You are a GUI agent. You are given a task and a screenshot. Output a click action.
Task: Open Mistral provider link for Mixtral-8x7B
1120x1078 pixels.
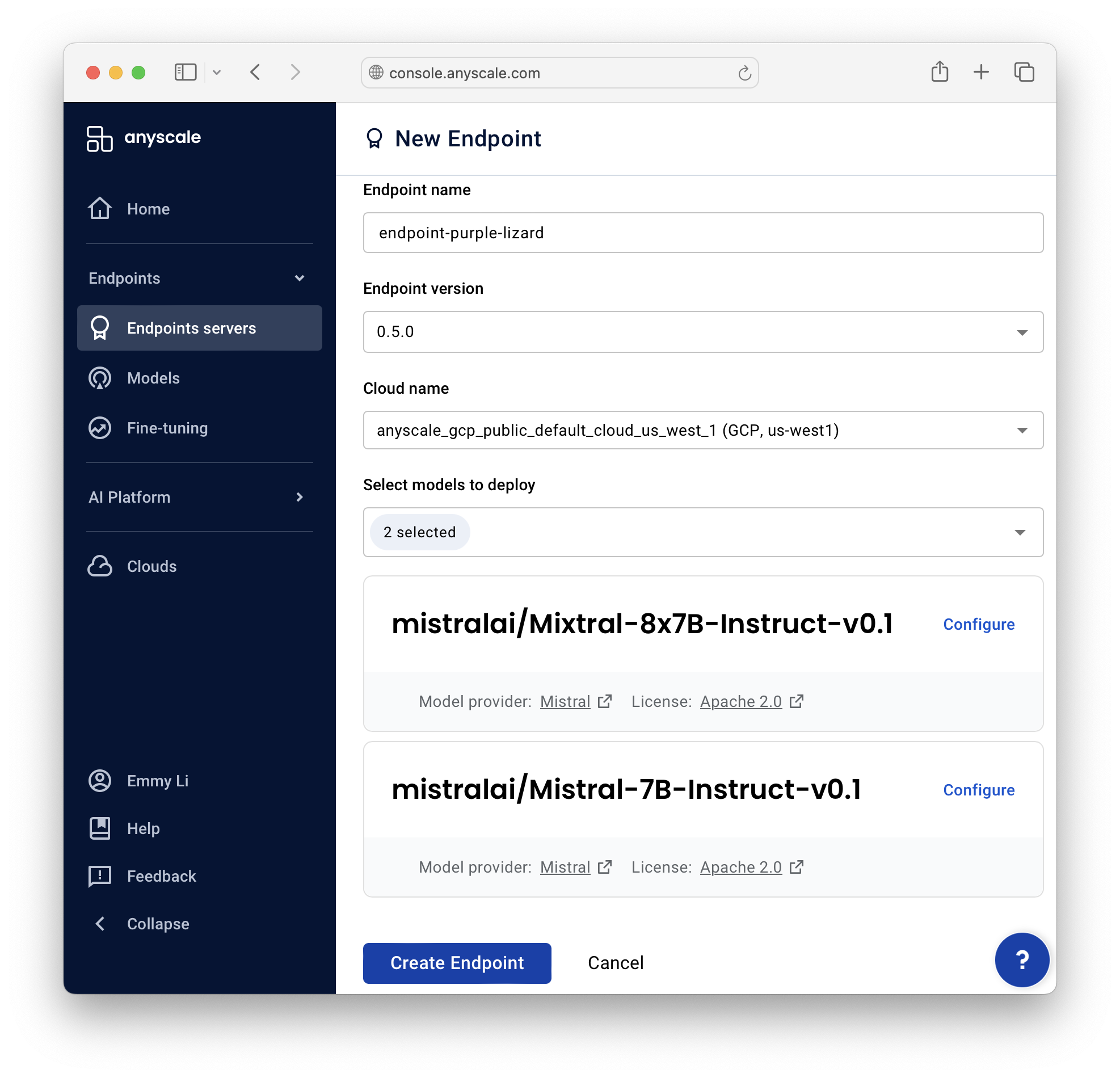[x=565, y=701]
